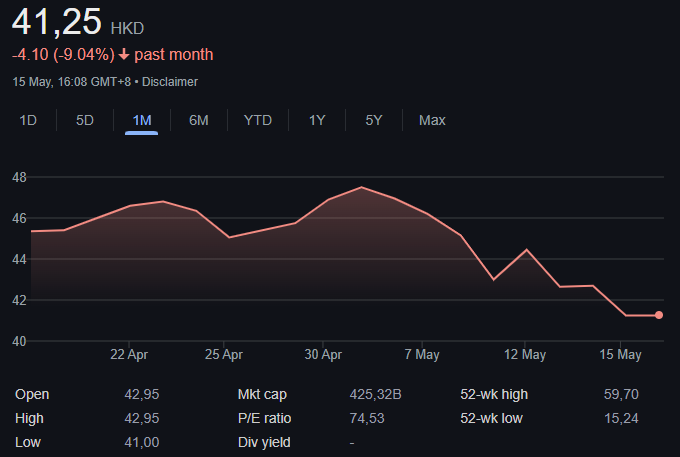Image resolution: width=680 pixels, height=457 pixels.
Task: Click the 52-wk high label
Action: pos(494,395)
